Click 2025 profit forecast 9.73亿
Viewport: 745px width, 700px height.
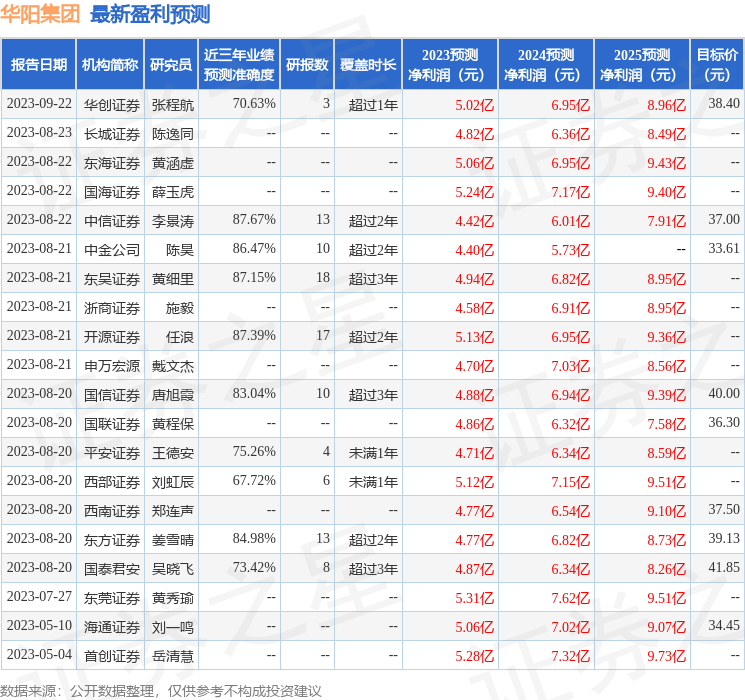coord(667,656)
